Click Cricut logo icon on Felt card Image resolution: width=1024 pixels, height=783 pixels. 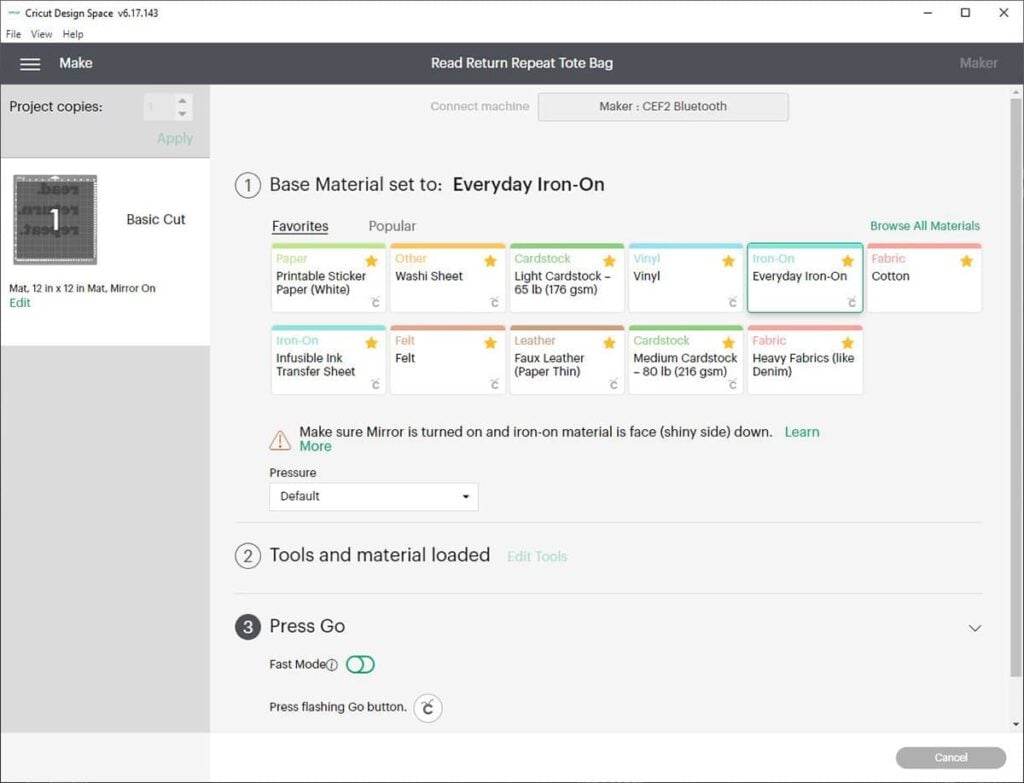click(x=494, y=384)
